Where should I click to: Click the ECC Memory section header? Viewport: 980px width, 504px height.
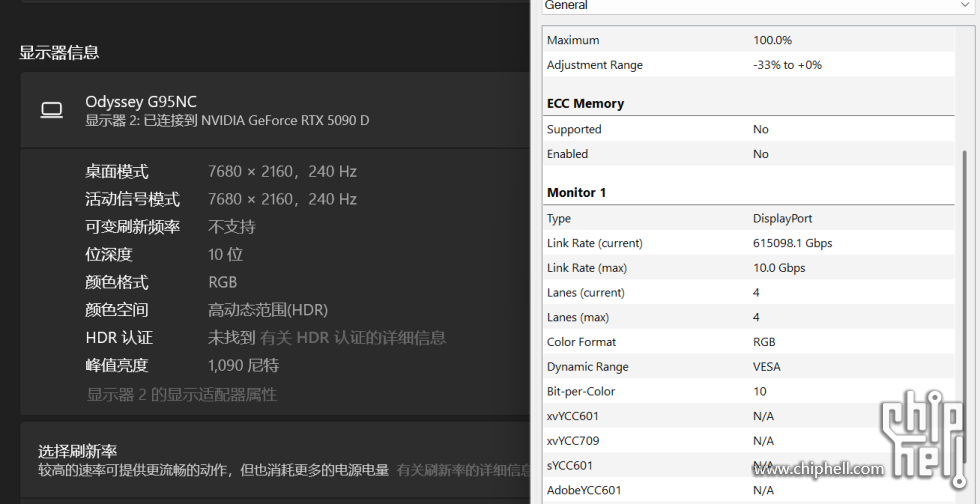pos(585,104)
